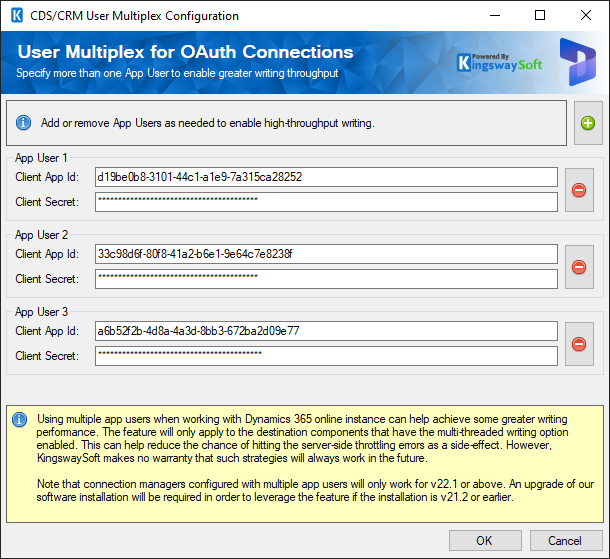Viewport: 610px width, 559px height.
Task: Click Client Secret label under App User 3
Action: 47,356
